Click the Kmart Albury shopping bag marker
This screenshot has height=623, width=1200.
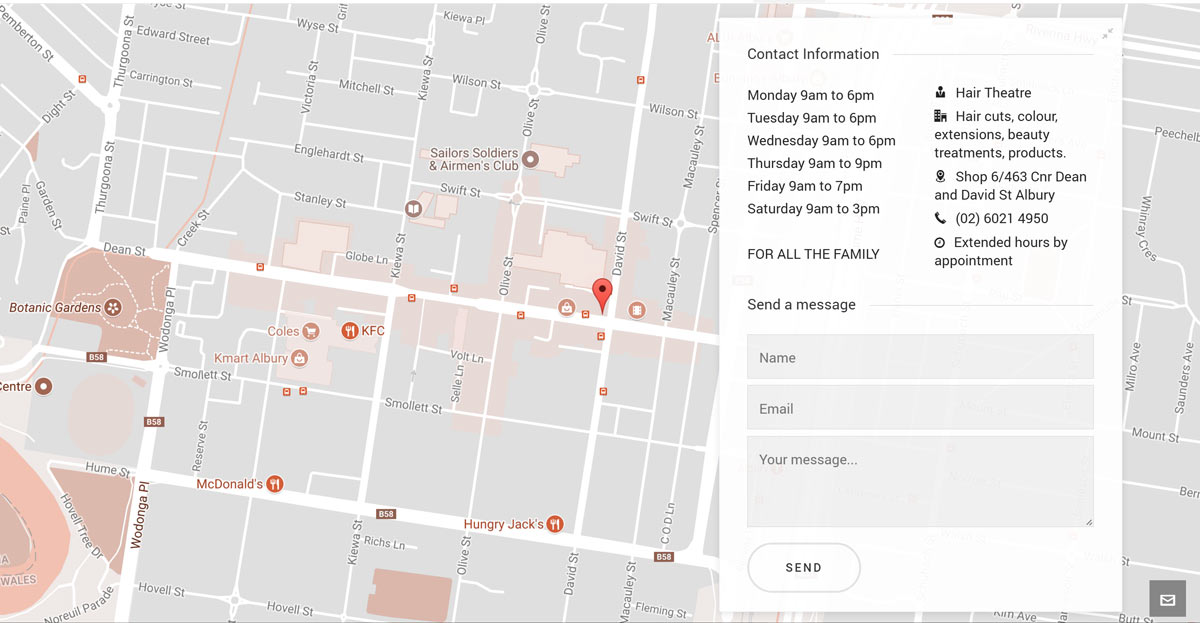pos(299,358)
